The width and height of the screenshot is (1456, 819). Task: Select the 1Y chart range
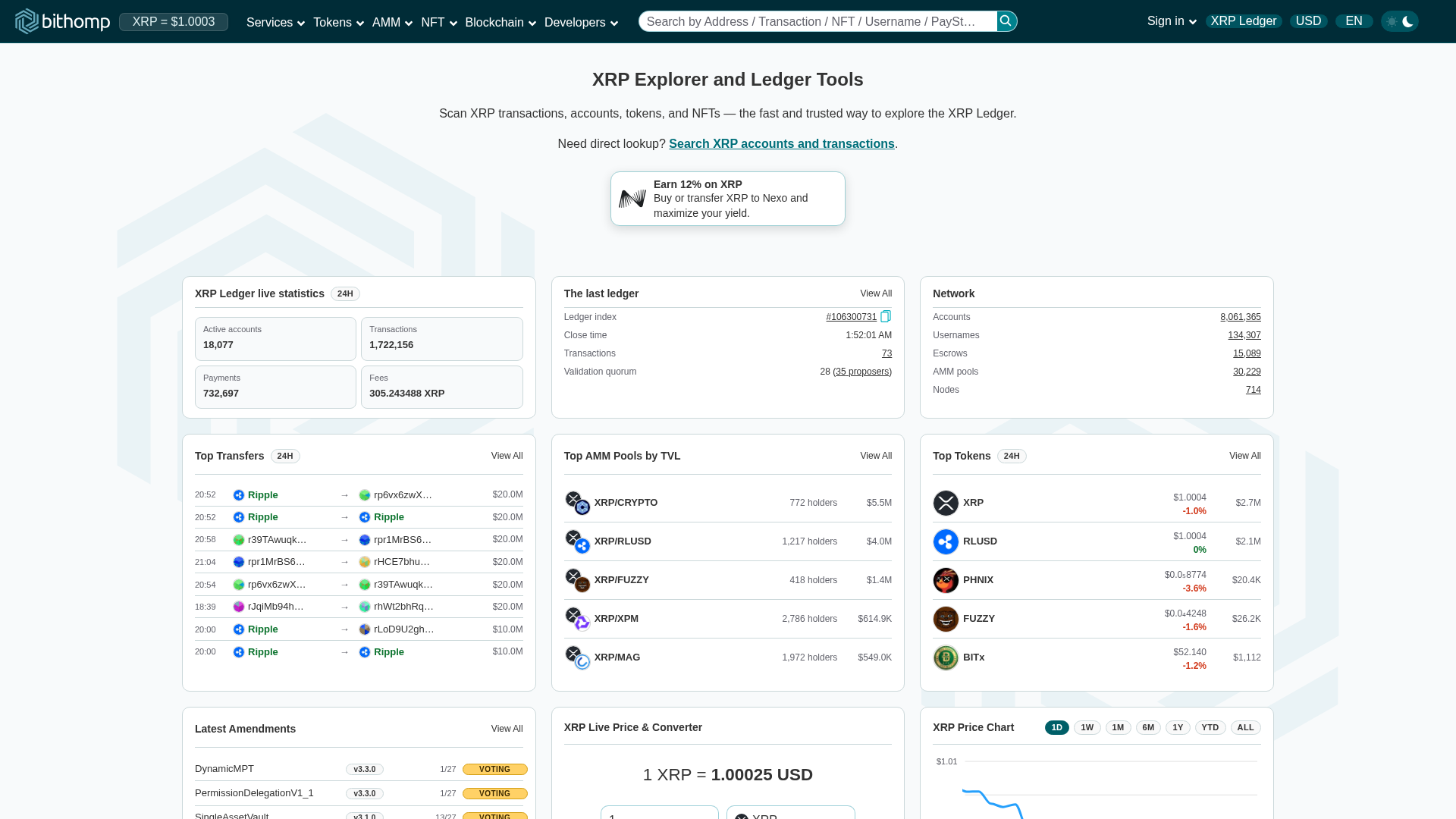(1178, 727)
